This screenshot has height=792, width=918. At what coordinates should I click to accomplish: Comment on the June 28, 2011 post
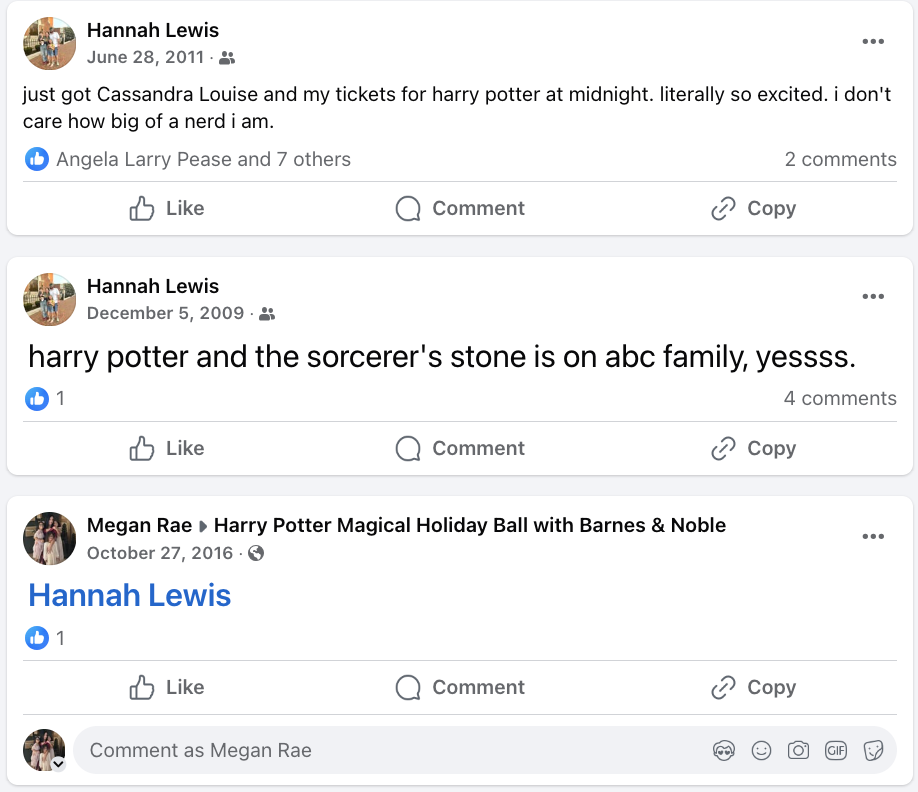pyautogui.click(x=460, y=208)
